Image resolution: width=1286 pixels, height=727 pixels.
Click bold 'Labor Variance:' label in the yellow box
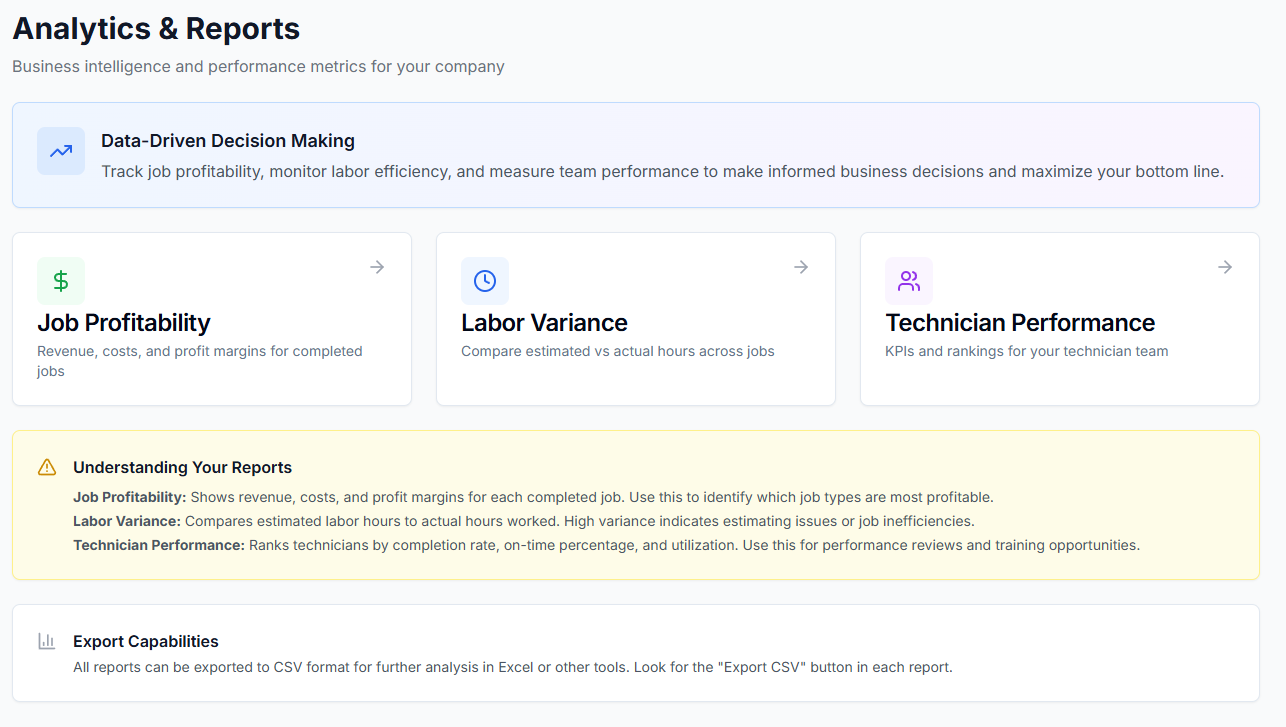(127, 521)
